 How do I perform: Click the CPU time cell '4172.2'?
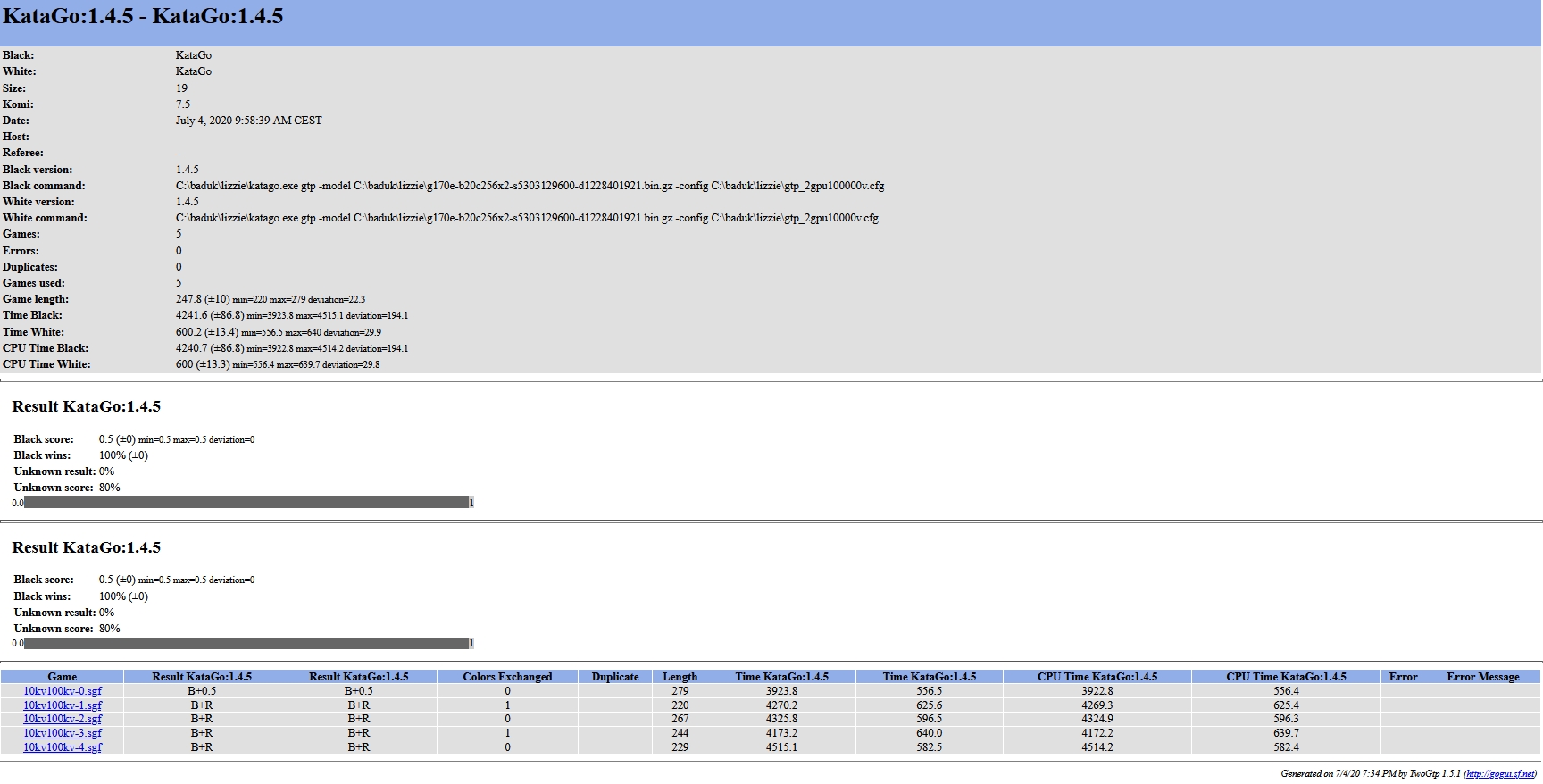(1097, 733)
